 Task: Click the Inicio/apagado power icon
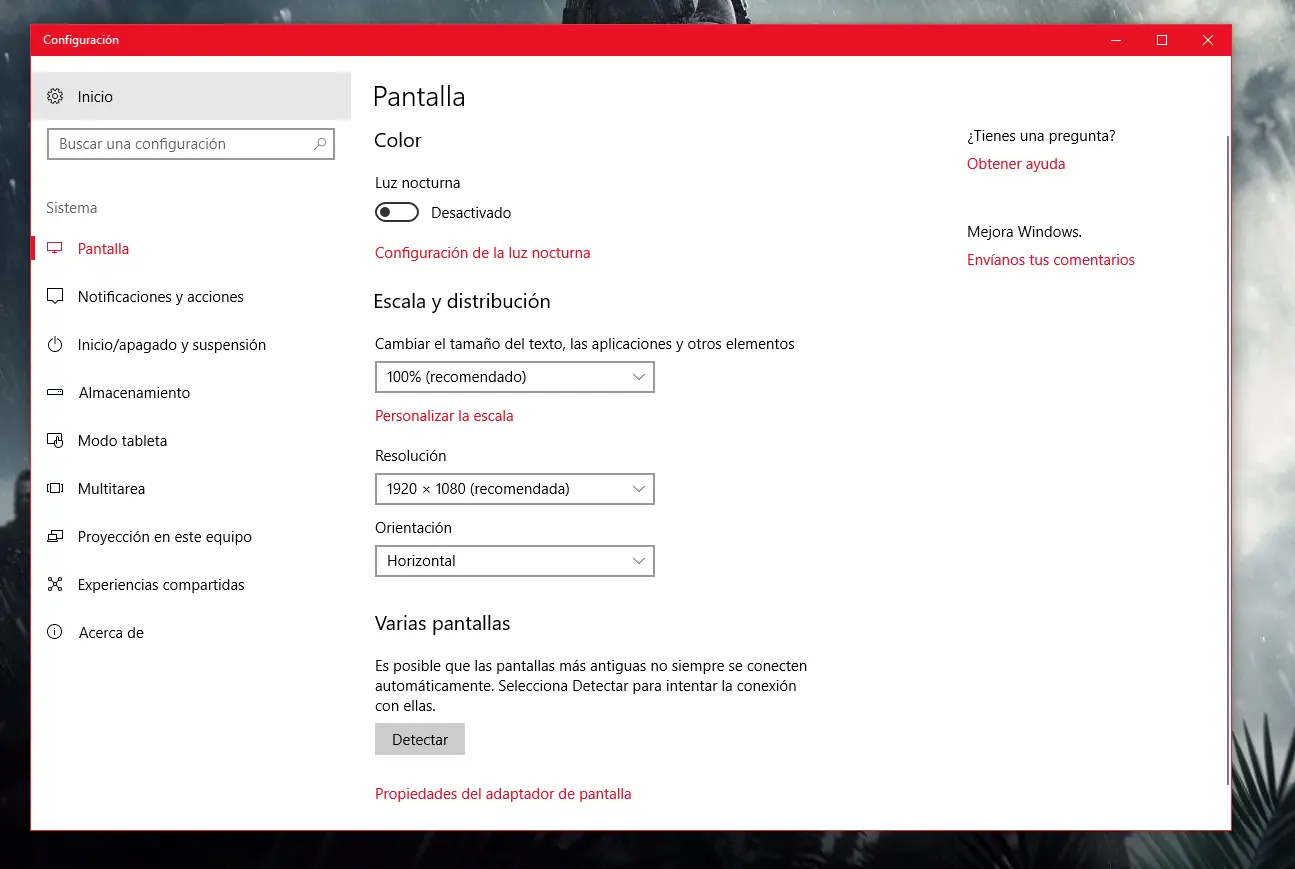point(55,345)
